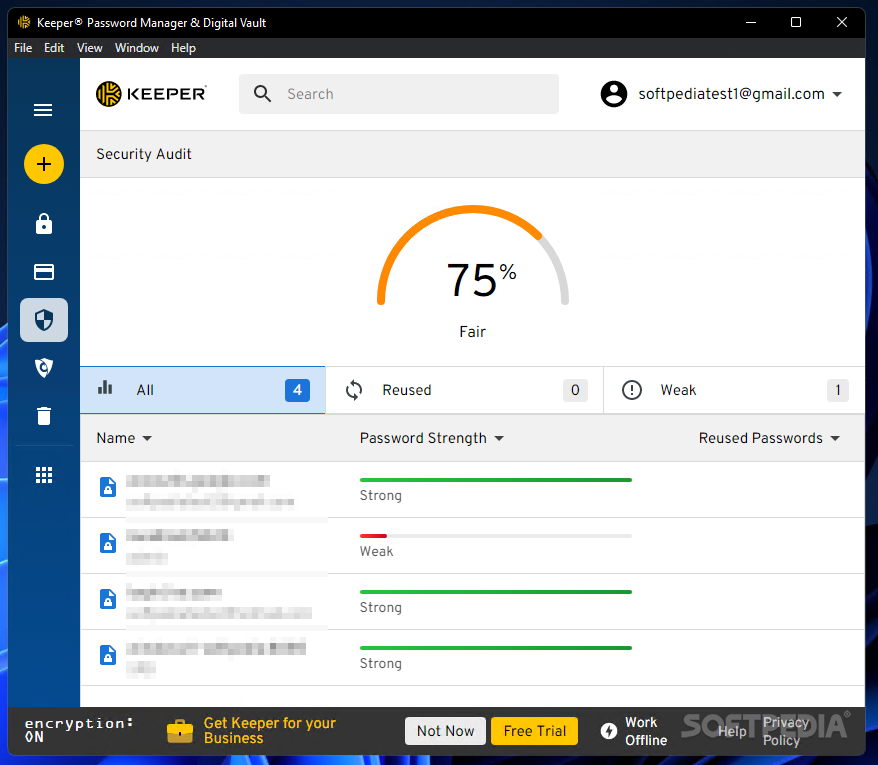This screenshot has height=765, width=878.
Task: Click the Weak exclamation icon
Action: click(632, 390)
